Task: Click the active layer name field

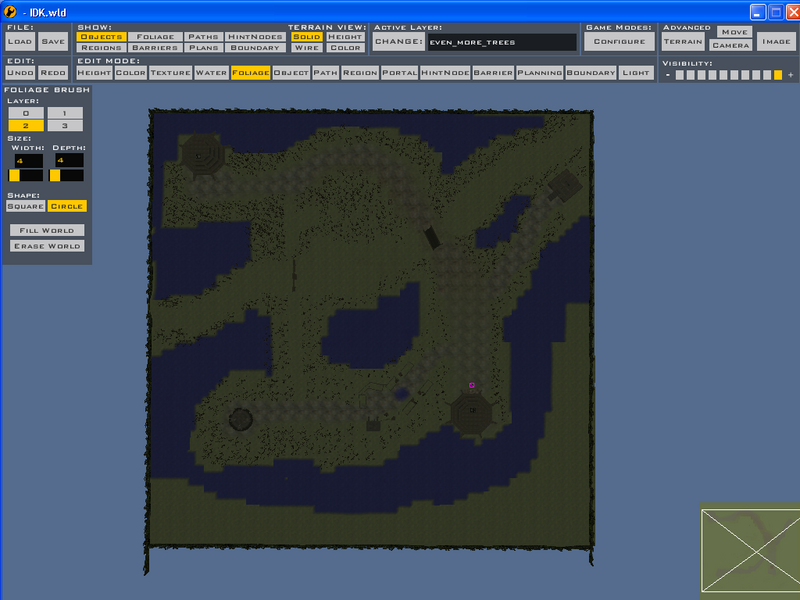Action: [502, 42]
